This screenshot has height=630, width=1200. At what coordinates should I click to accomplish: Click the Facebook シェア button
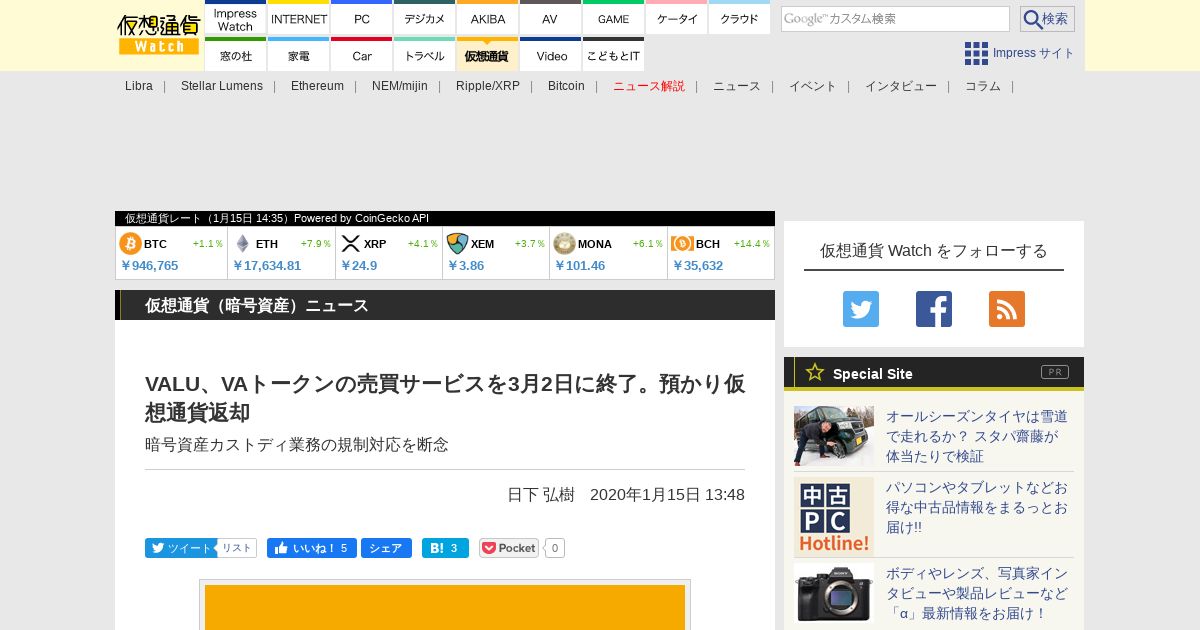386,548
